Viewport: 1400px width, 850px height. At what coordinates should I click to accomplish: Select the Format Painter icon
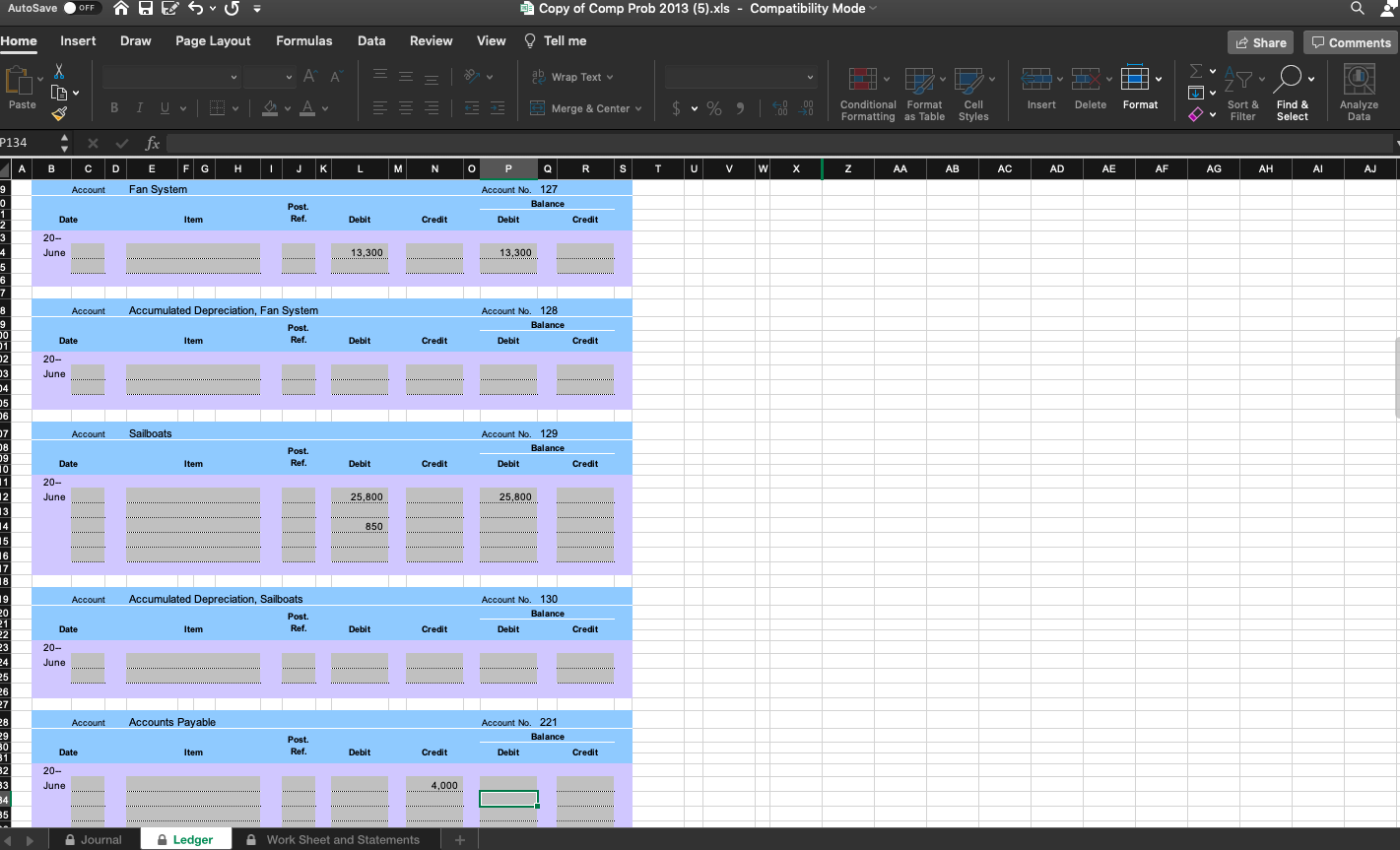click(59, 113)
